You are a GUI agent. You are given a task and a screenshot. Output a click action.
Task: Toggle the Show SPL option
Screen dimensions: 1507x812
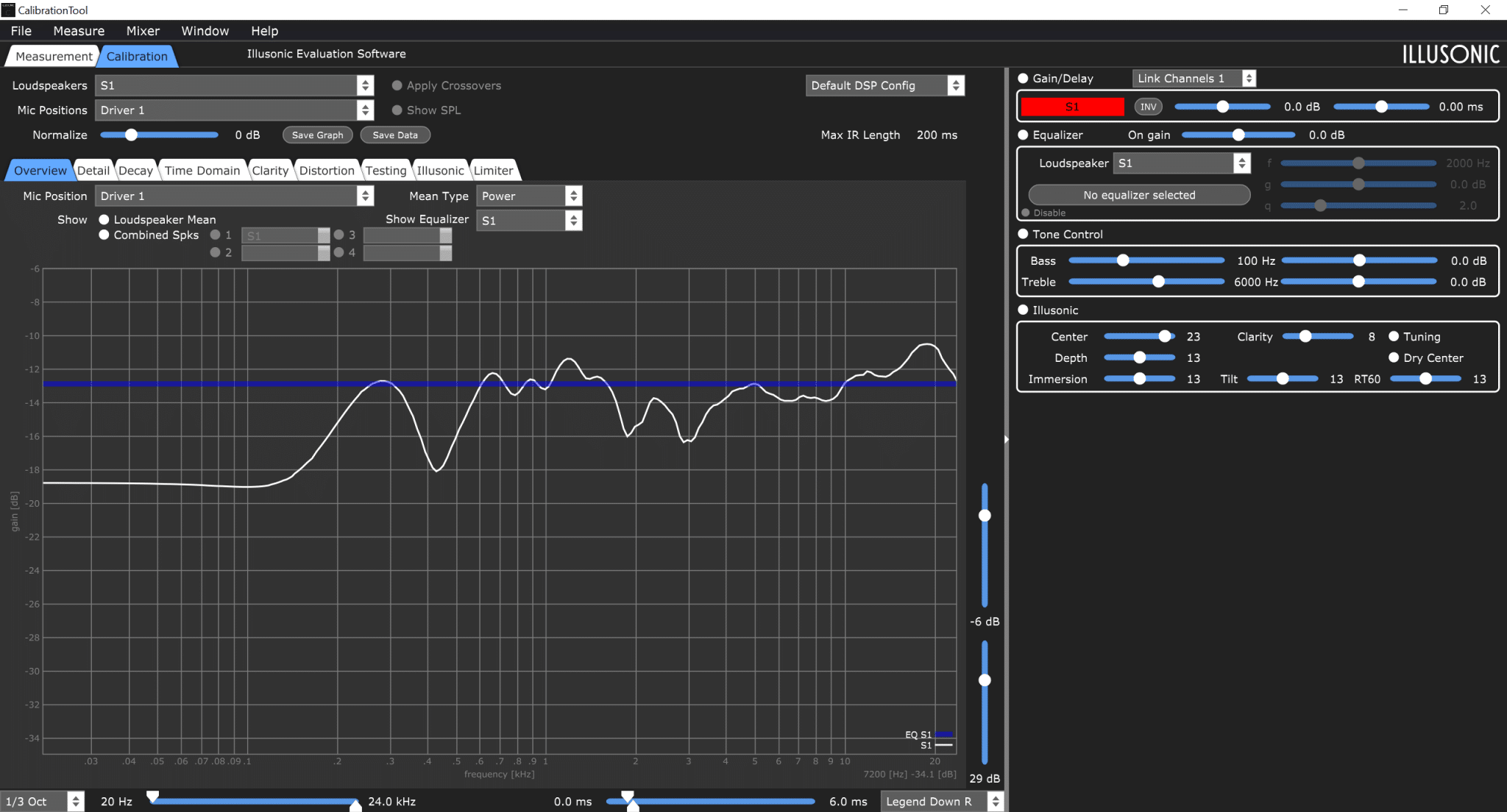(397, 110)
